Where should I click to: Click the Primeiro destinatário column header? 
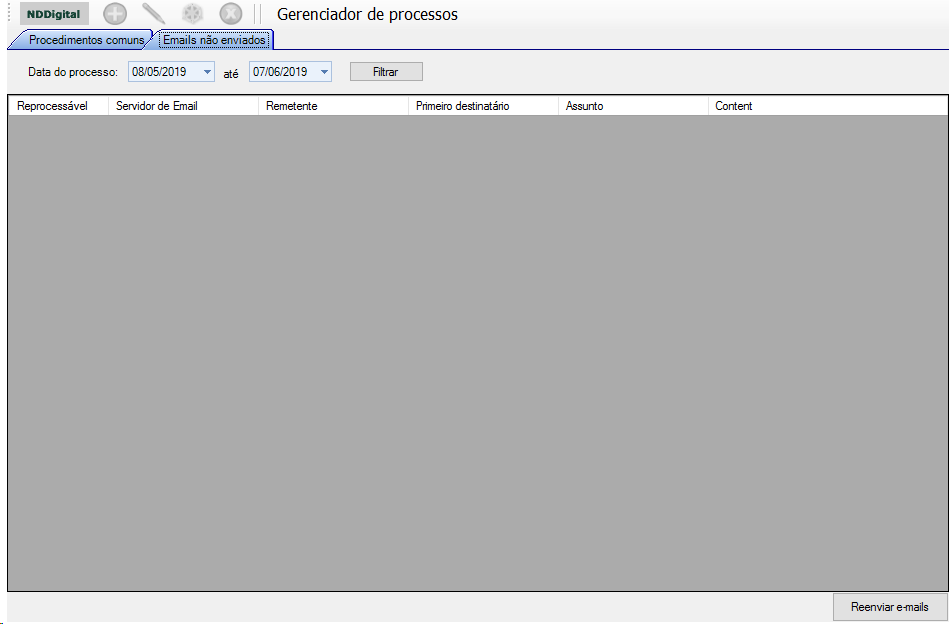click(x=482, y=106)
